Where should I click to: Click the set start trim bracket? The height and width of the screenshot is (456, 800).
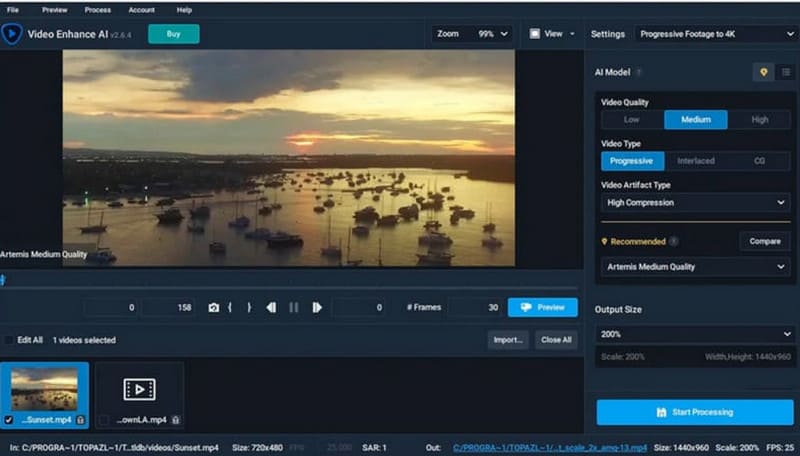coord(231,308)
